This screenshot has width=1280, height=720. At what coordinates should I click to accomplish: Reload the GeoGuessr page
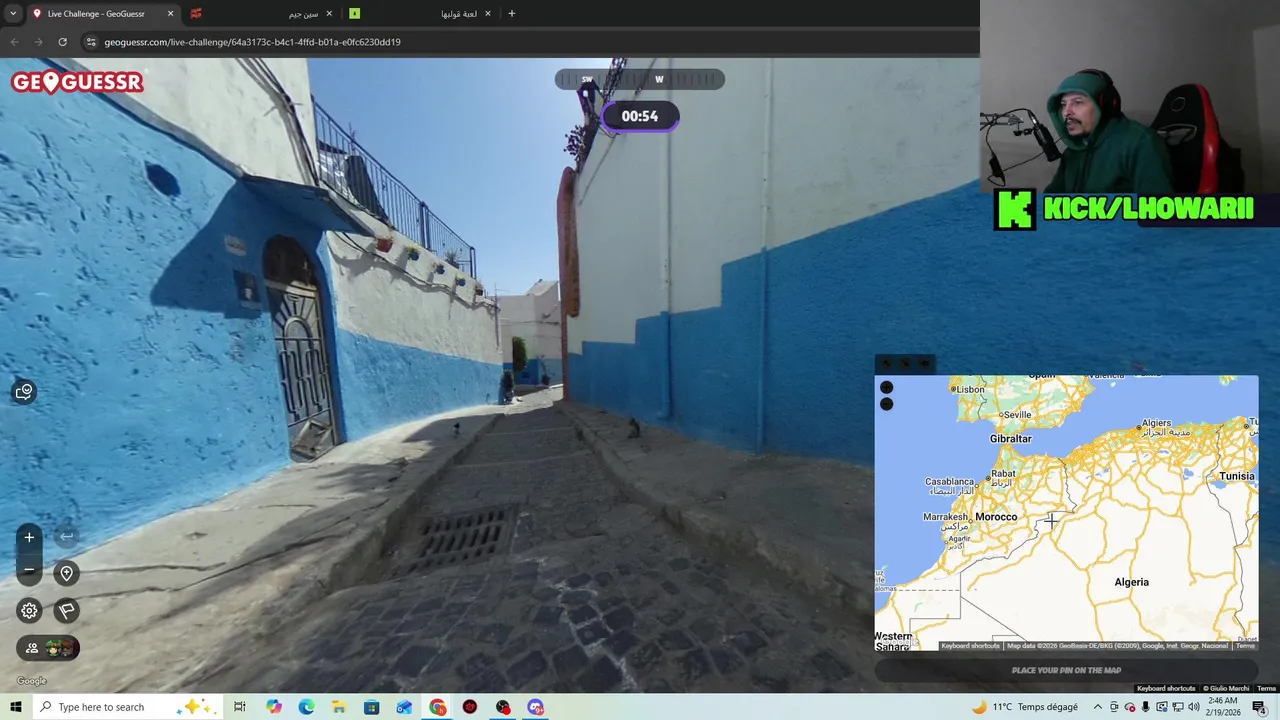point(62,42)
